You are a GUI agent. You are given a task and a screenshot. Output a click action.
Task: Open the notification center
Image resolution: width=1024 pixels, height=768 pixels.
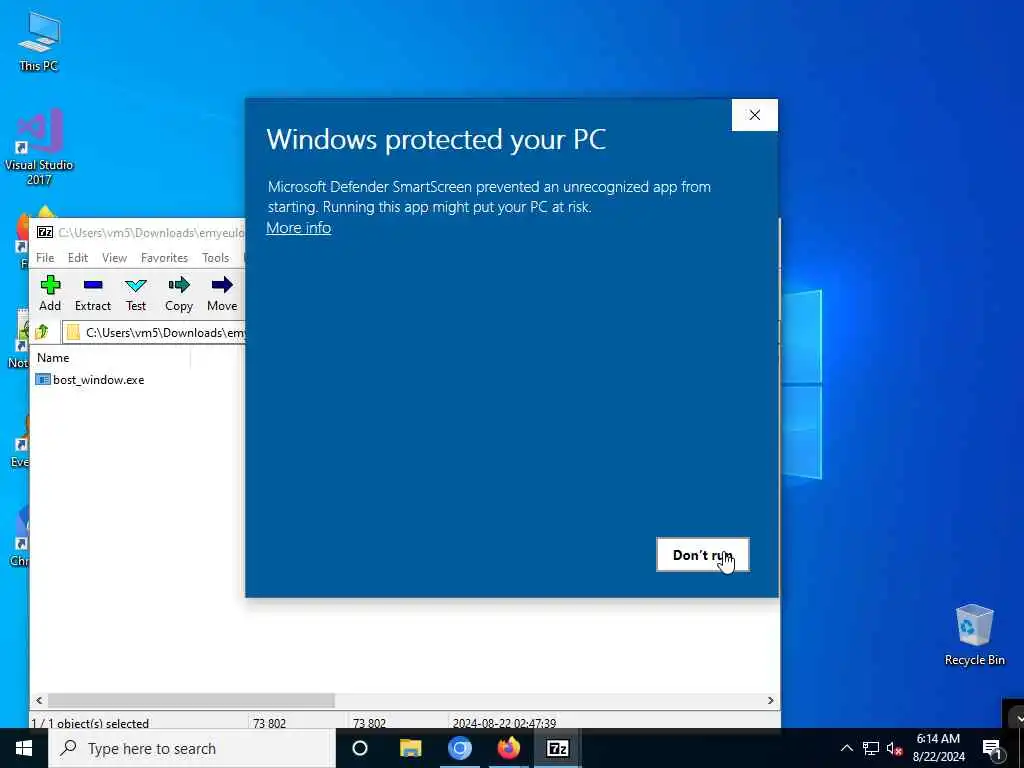coord(993,748)
